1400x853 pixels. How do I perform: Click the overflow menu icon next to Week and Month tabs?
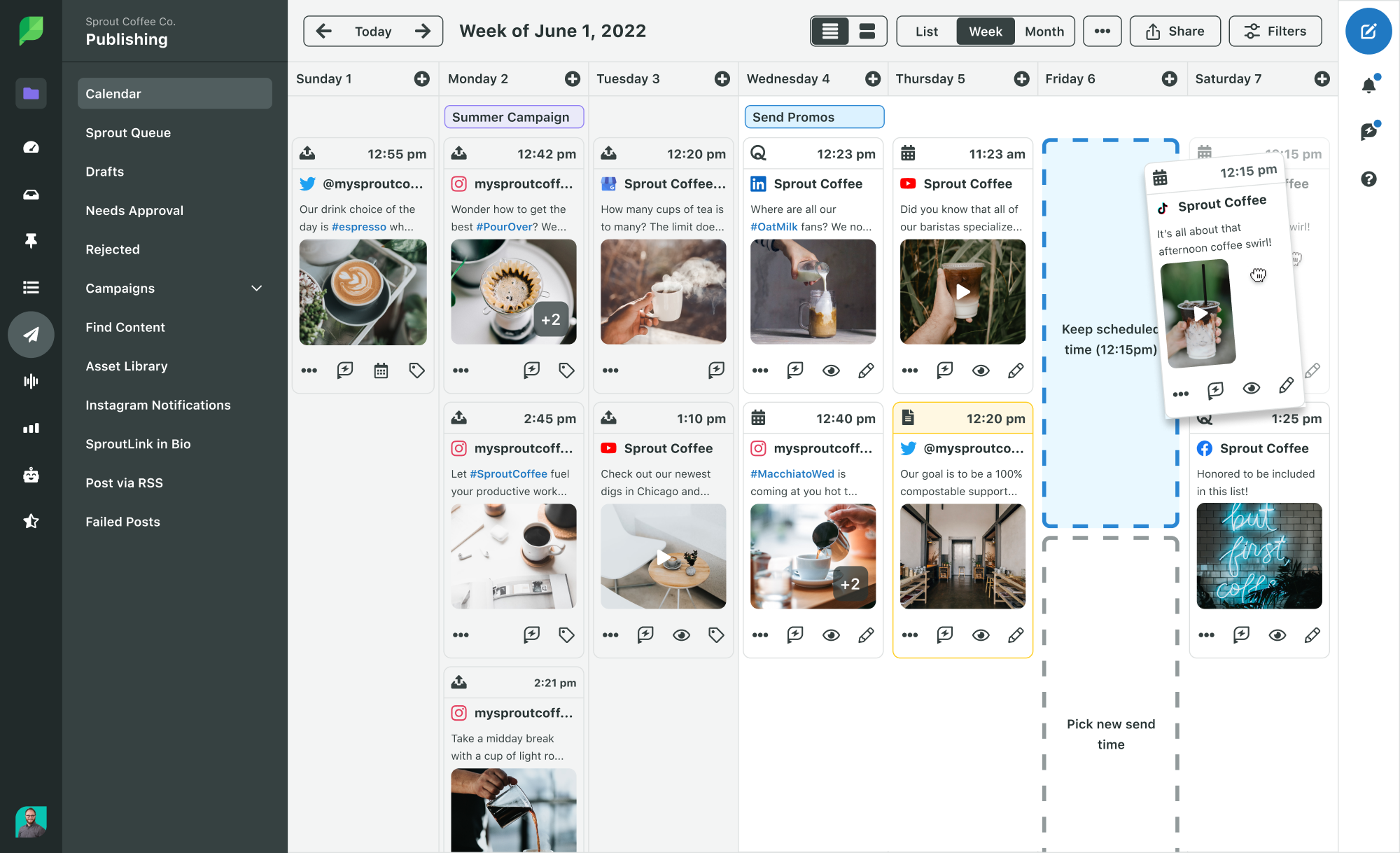(1100, 31)
